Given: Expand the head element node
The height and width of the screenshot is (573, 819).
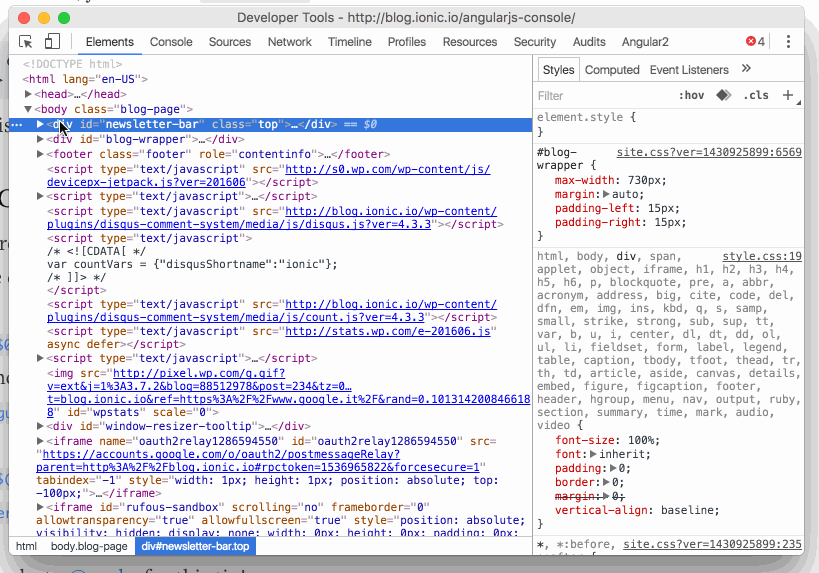Looking at the screenshot, I should pyautogui.click(x=30, y=94).
